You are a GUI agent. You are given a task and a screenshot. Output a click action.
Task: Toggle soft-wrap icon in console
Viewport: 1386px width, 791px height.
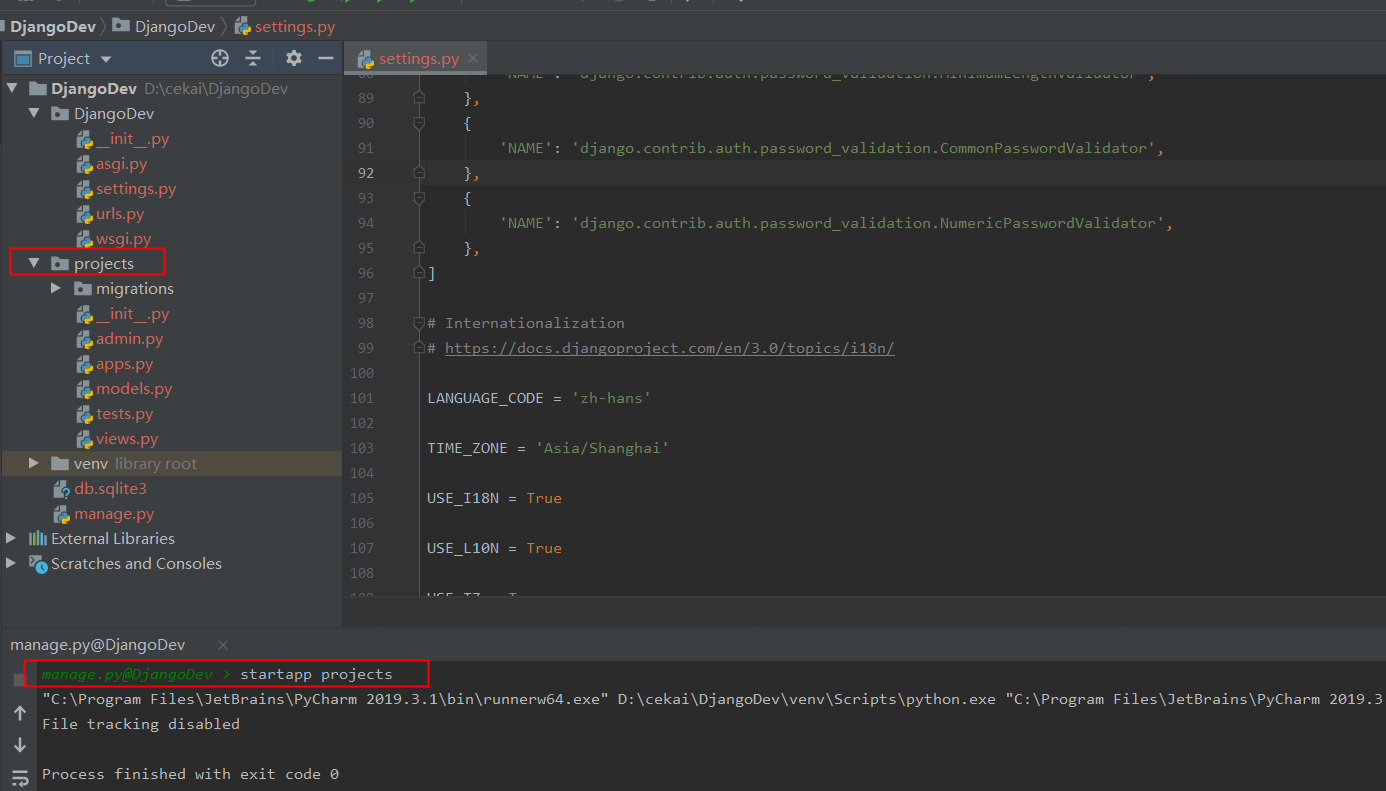19,778
